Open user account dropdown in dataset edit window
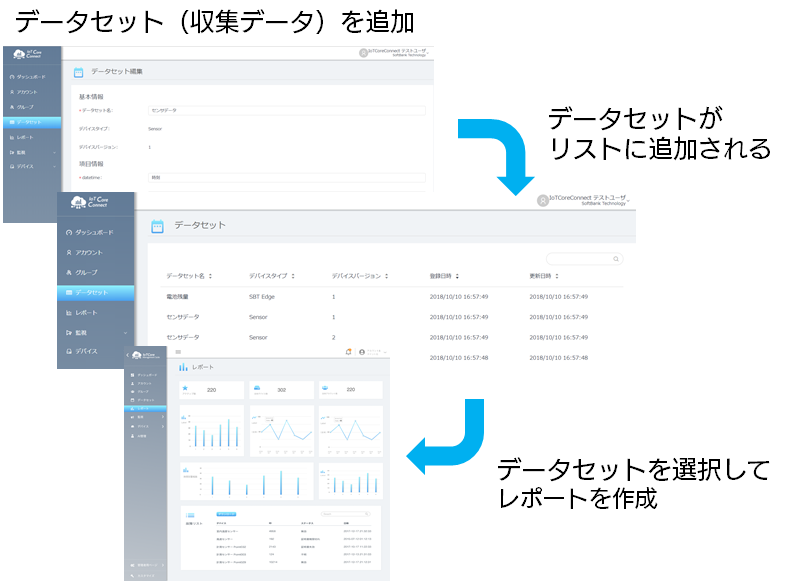 click(398, 52)
